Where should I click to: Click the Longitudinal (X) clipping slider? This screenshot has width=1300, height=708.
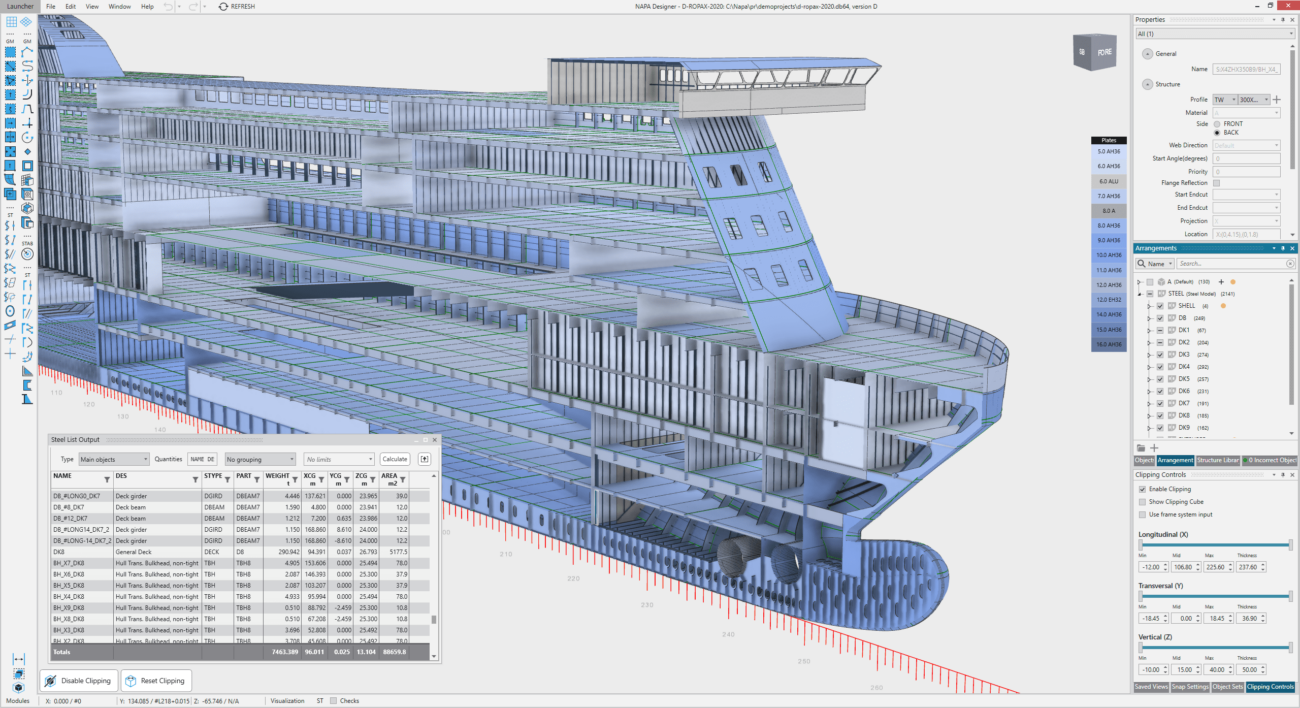click(1215, 545)
